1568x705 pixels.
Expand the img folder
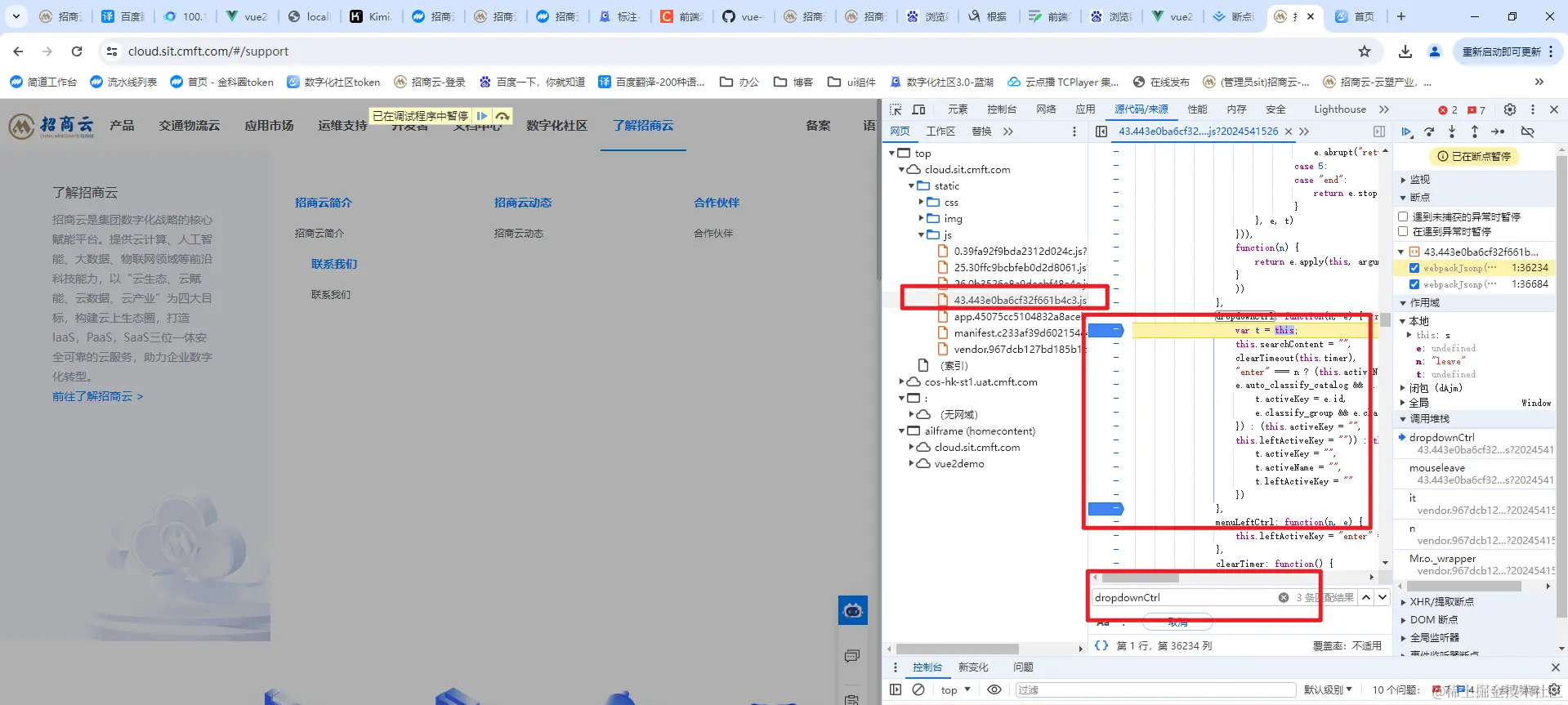[921, 218]
